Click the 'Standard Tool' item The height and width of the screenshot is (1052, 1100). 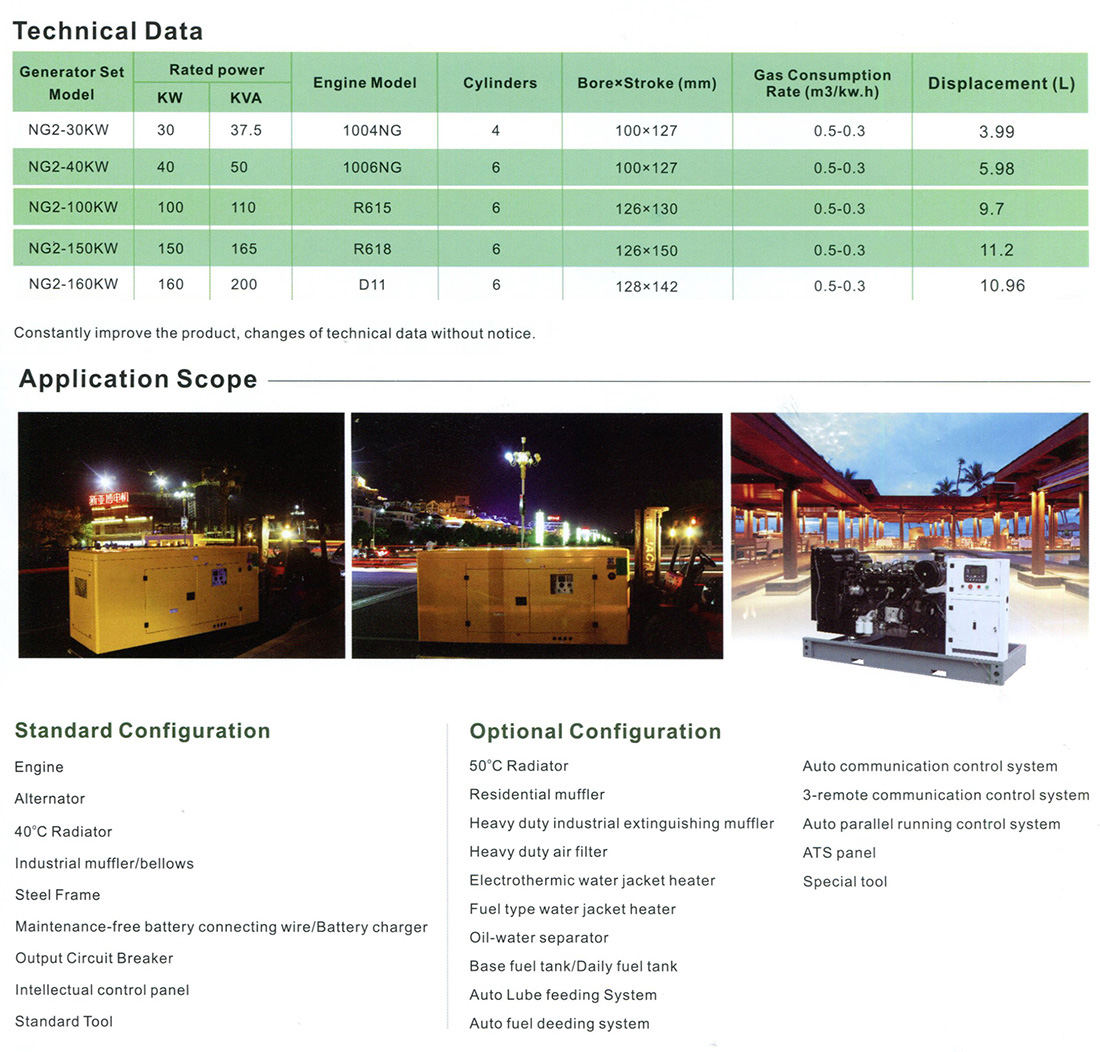64,1022
